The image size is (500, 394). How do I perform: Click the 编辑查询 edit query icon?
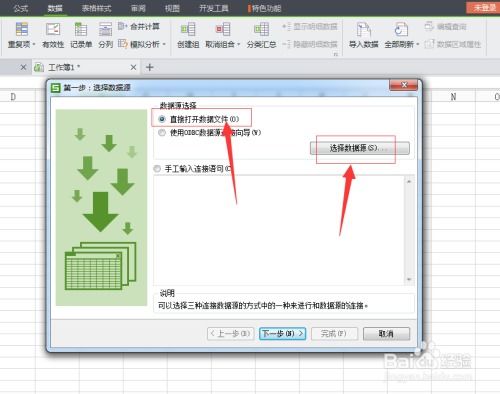tap(429, 26)
